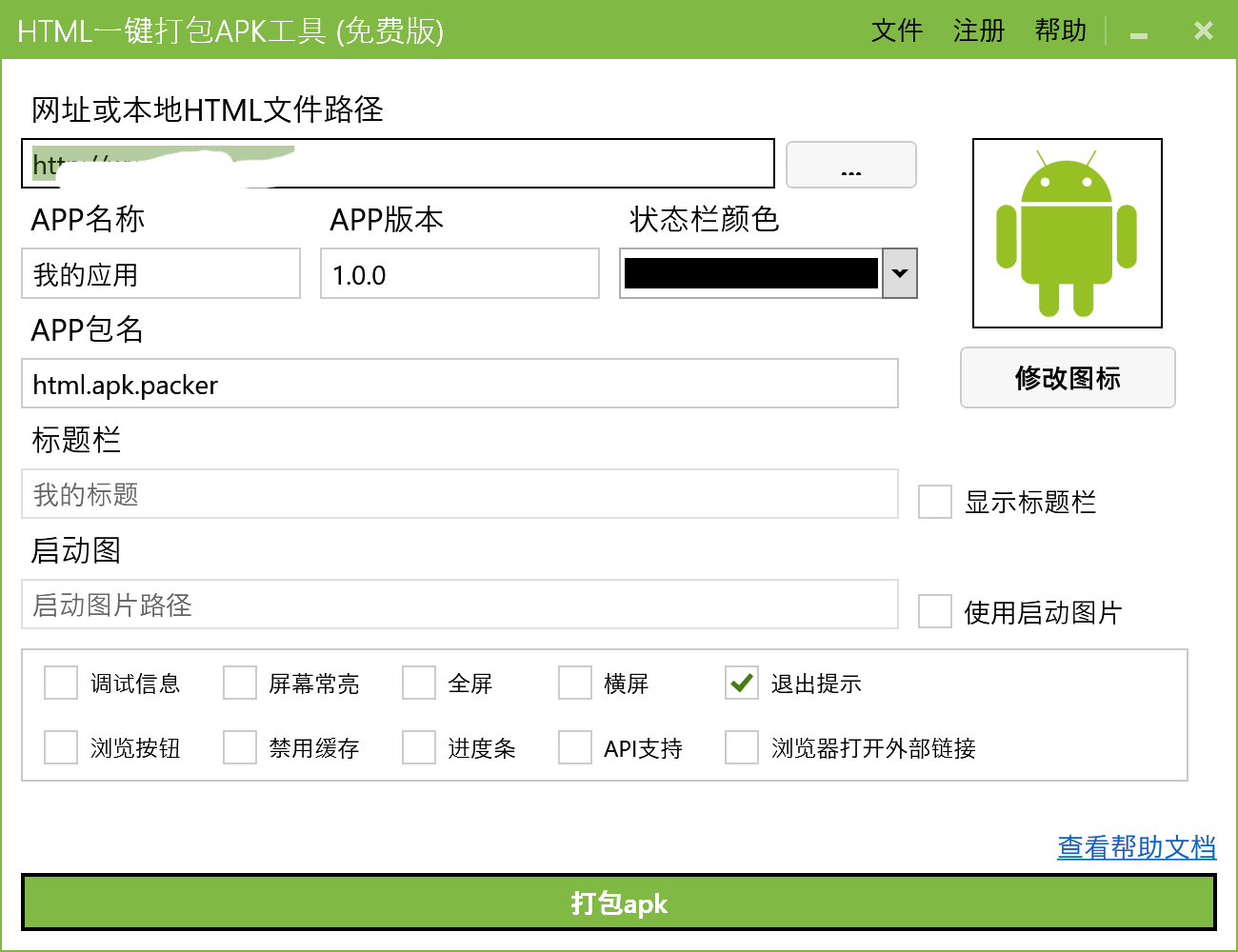1238x952 pixels.
Task: Enable the 调试信息 debug checkbox
Action: click(x=61, y=683)
